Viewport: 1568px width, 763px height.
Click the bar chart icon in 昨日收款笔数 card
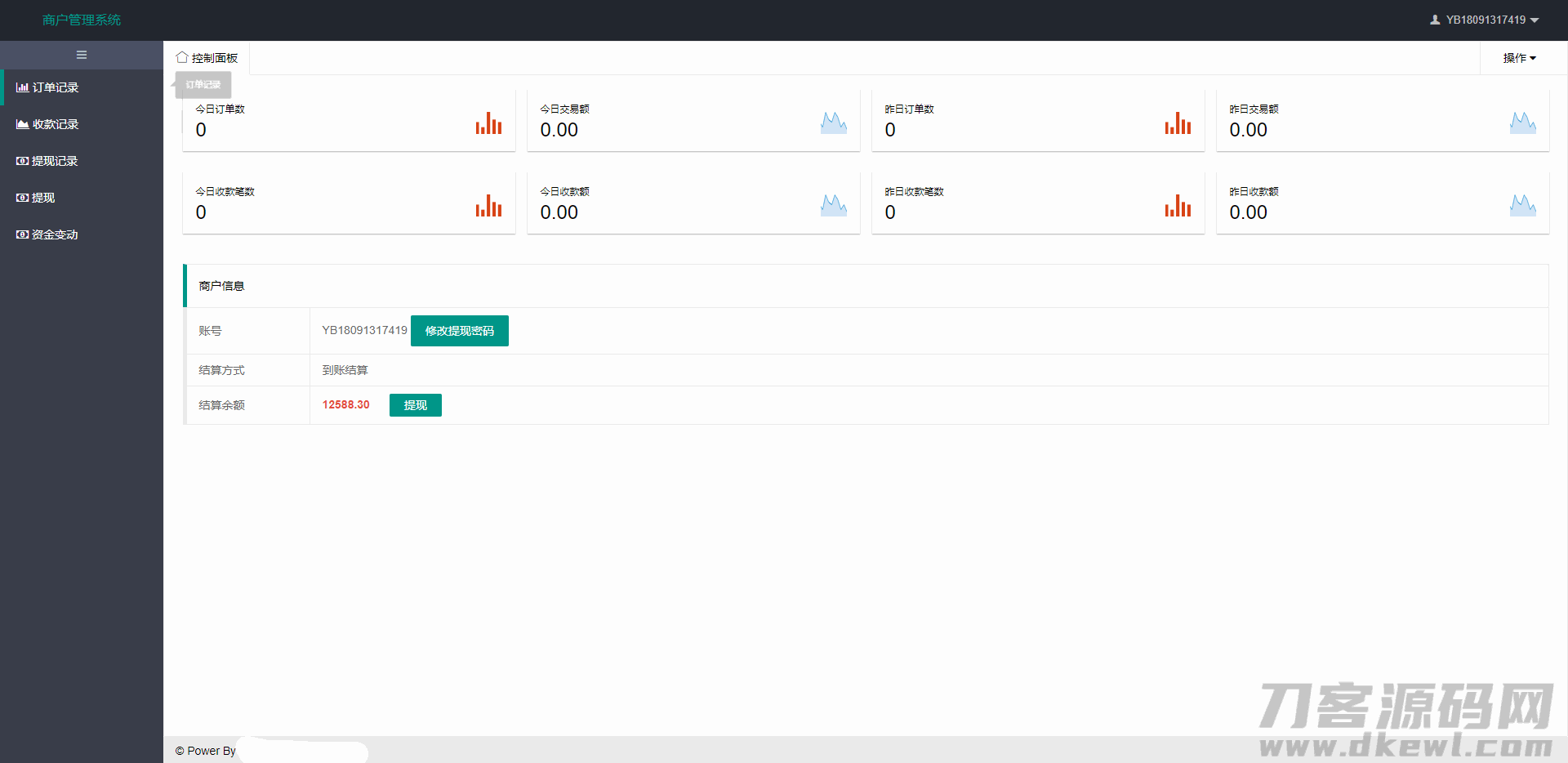1178,206
